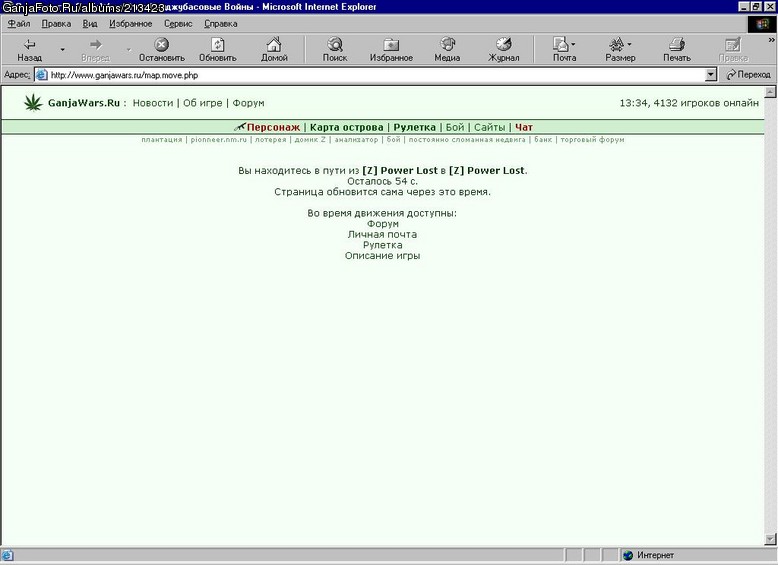Viewport: 778px width, 565px height.
Task: Expand the Почта mail dropdown
Action: tap(574, 44)
